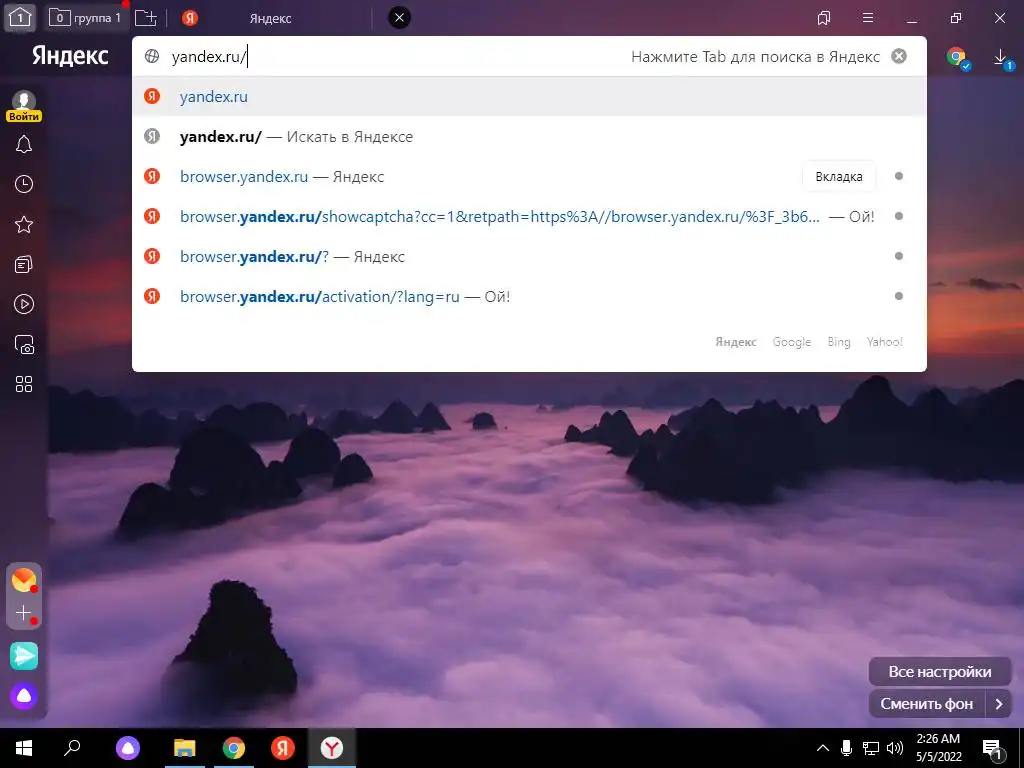Switch search engine to Bing

coord(839,342)
